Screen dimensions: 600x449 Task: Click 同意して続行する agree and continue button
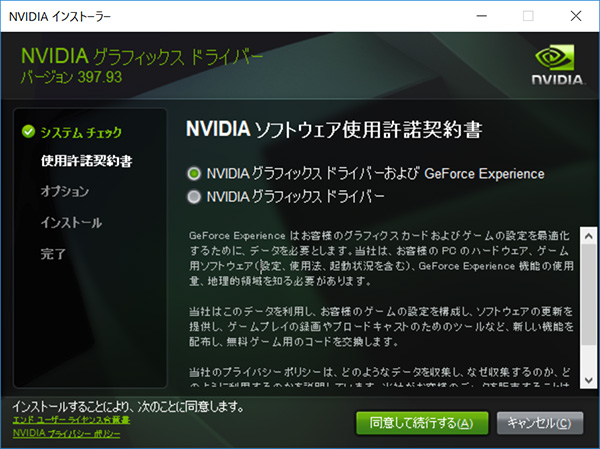421,423
